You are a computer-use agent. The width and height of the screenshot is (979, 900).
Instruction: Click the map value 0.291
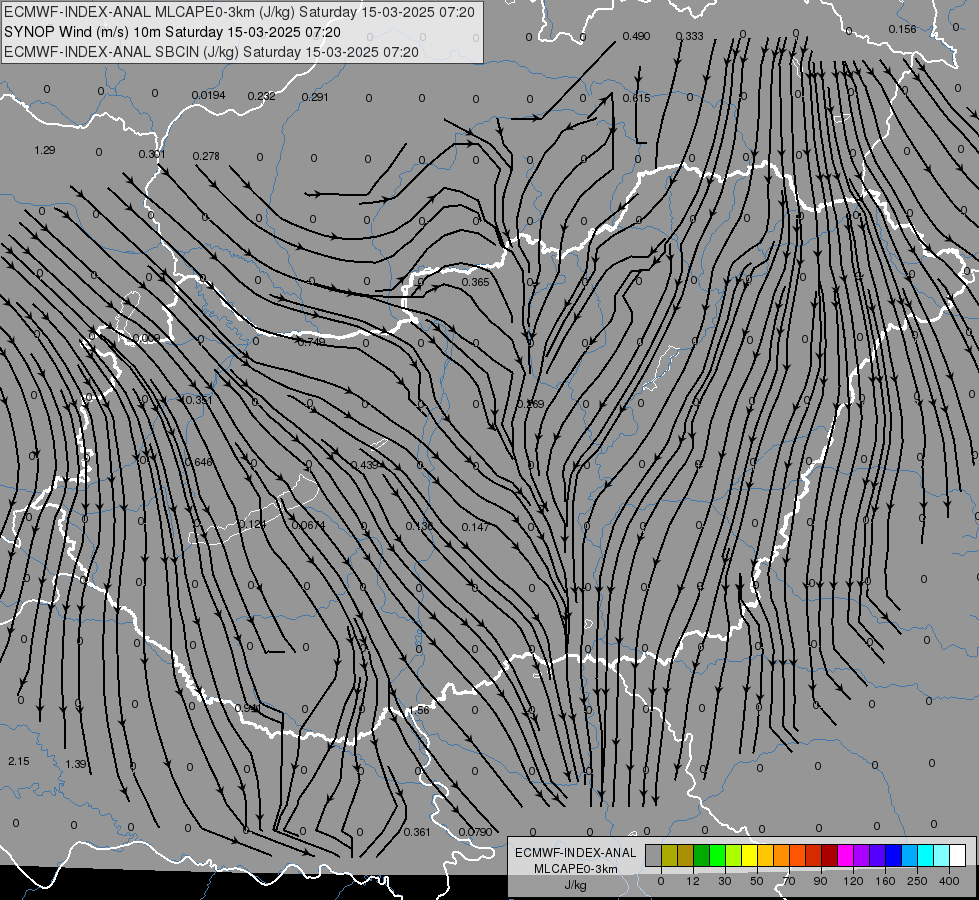315,97
